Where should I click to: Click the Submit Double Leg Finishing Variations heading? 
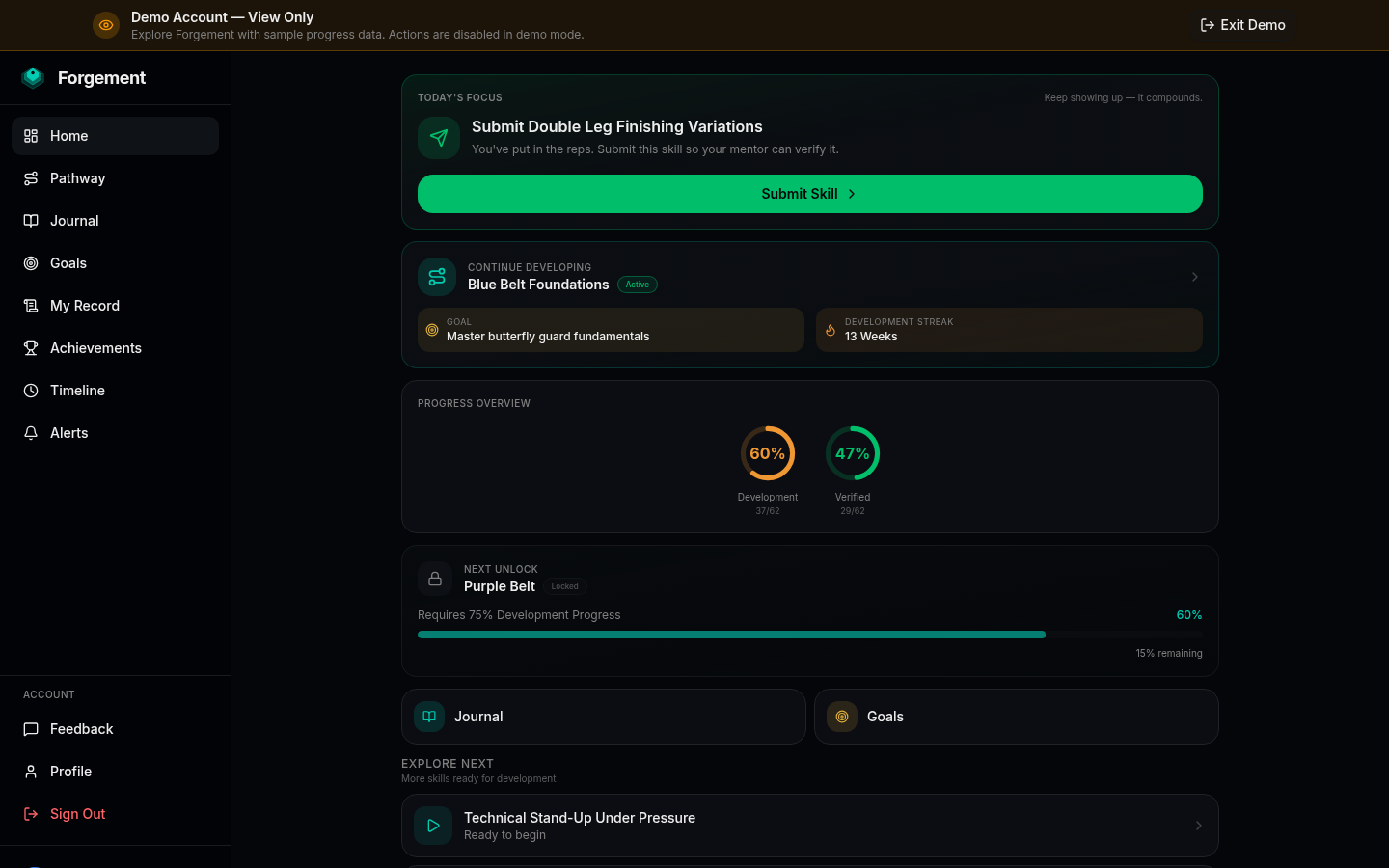tap(617, 126)
